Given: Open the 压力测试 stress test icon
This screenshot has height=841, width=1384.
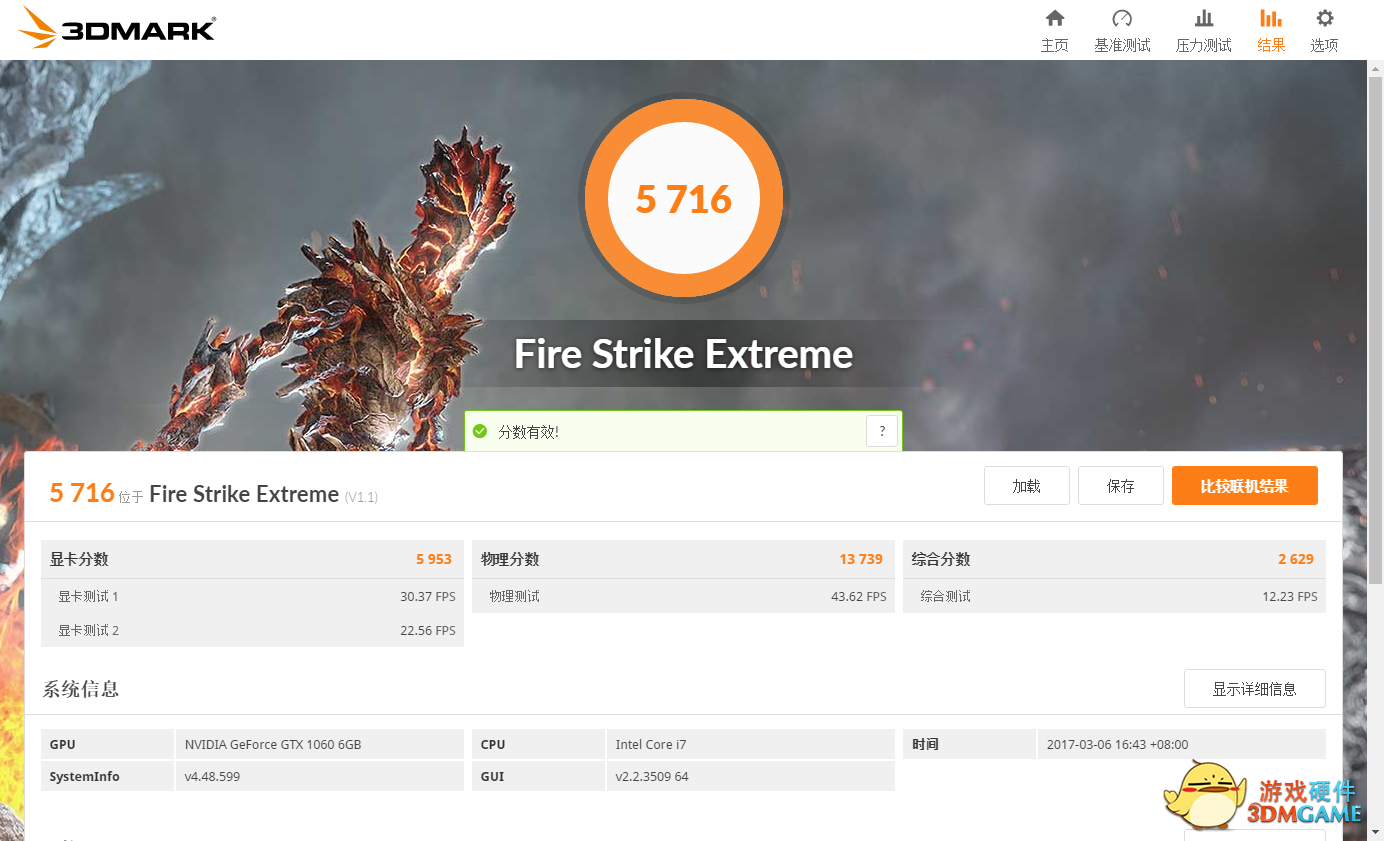Looking at the screenshot, I should coord(1204,18).
